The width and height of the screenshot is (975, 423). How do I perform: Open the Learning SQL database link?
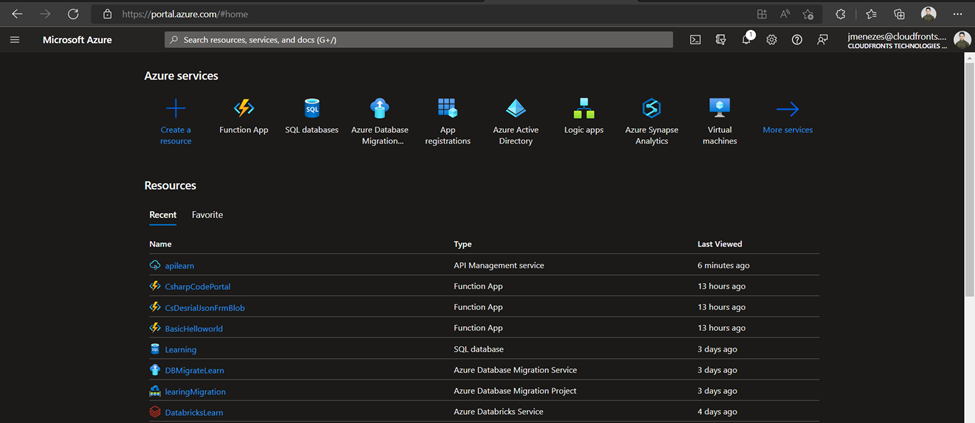(180, 350)
